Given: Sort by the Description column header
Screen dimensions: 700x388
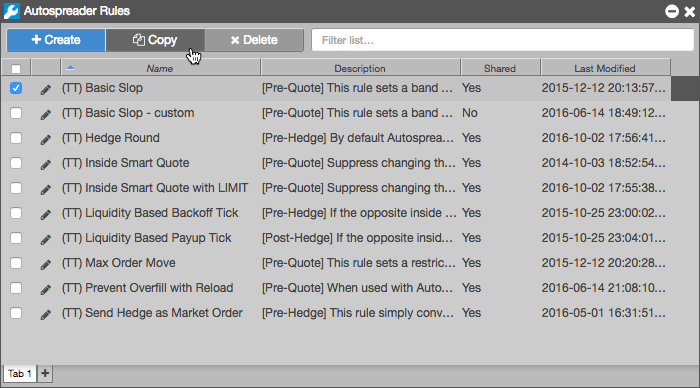Looking at the screenshot, I should pyautogui.click(x=360, y=68).
